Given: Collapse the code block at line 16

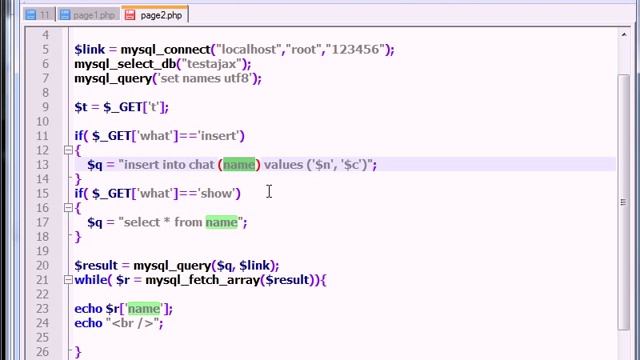Looking at the screenshot, I should point(68,208).
